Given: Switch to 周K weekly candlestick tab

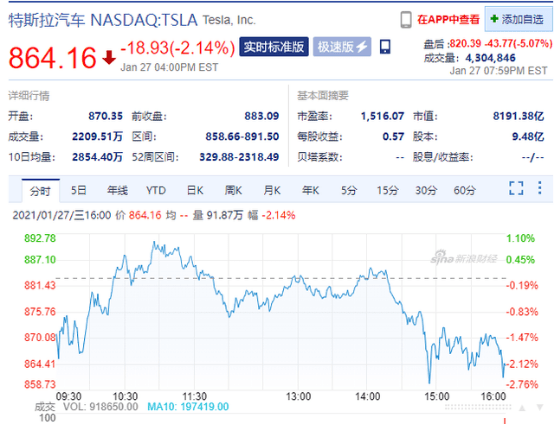Looking at the screenshot, I should 233,190.
